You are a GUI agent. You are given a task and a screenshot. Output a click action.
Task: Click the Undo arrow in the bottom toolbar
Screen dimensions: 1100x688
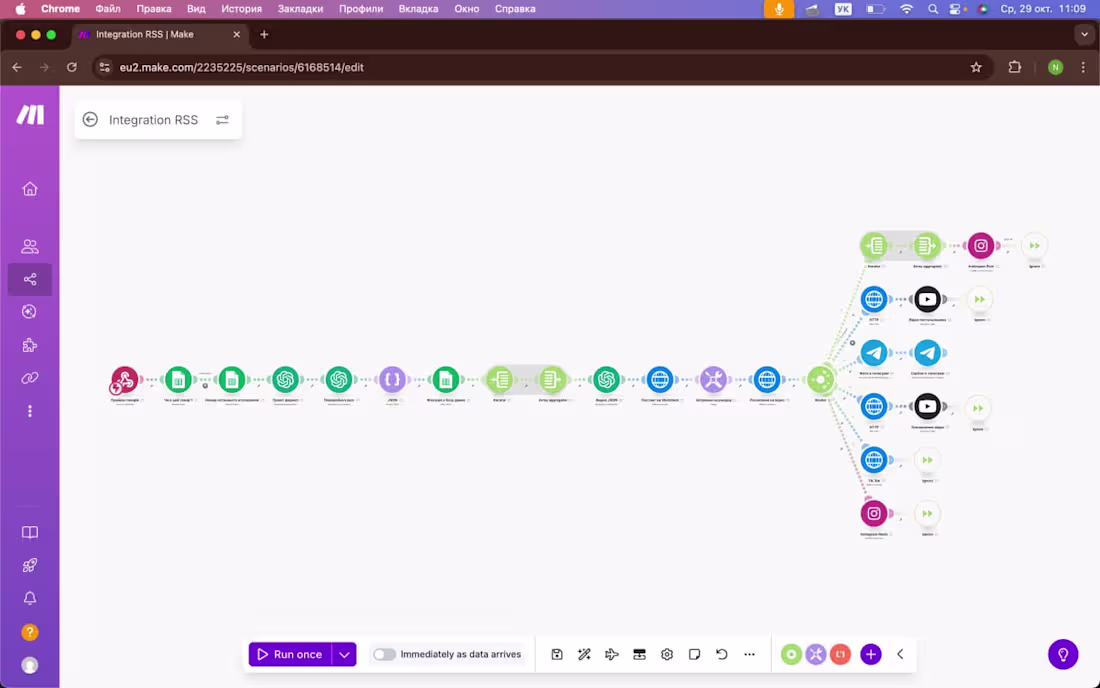coord(722,654)
